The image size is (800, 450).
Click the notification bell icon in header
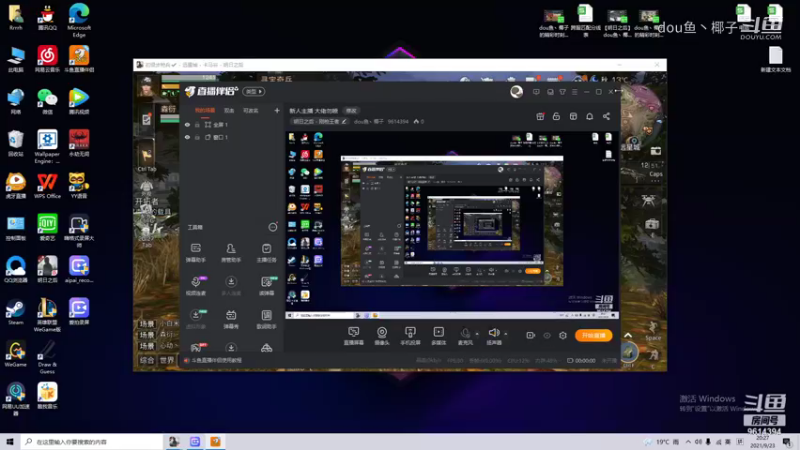(x=589, y=116)
